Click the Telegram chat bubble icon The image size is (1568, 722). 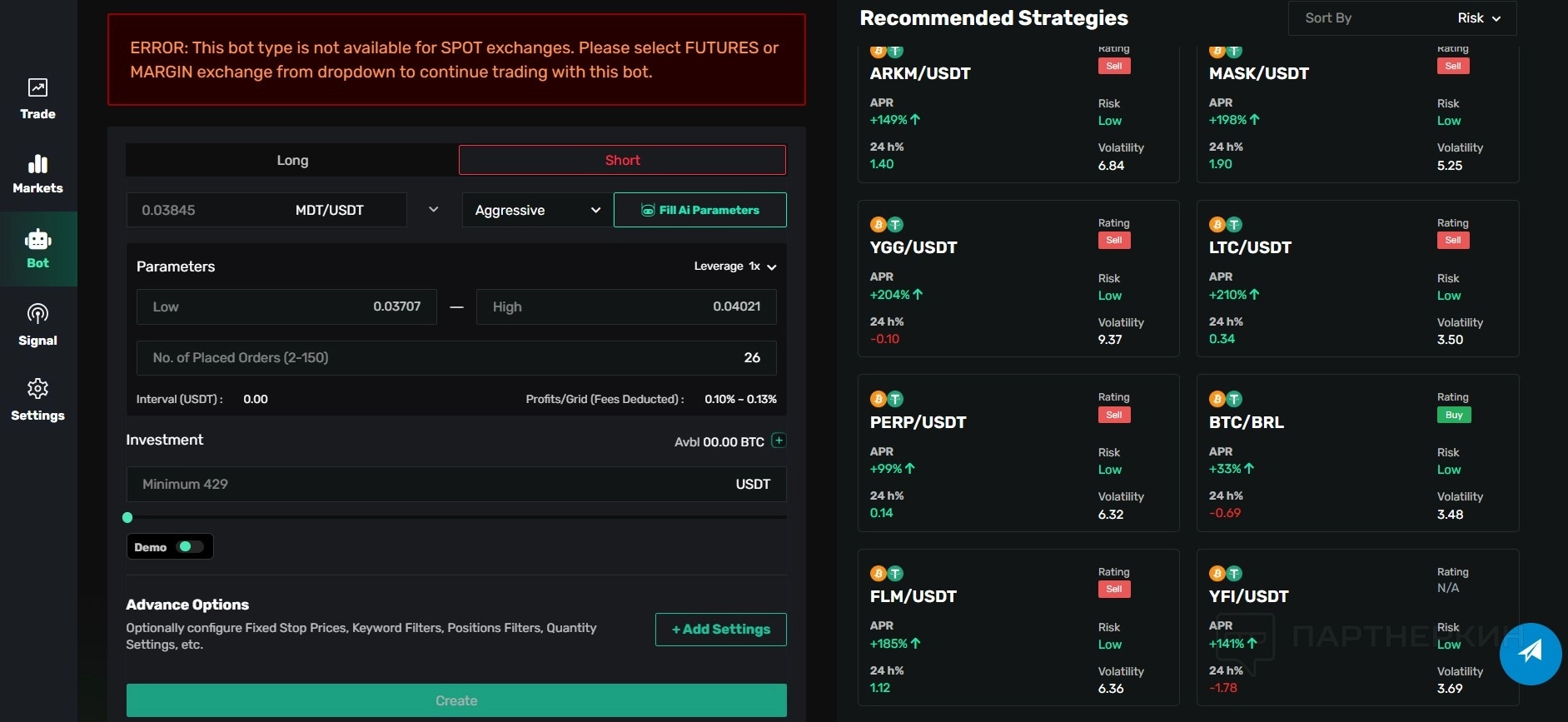click(1530, 654)
